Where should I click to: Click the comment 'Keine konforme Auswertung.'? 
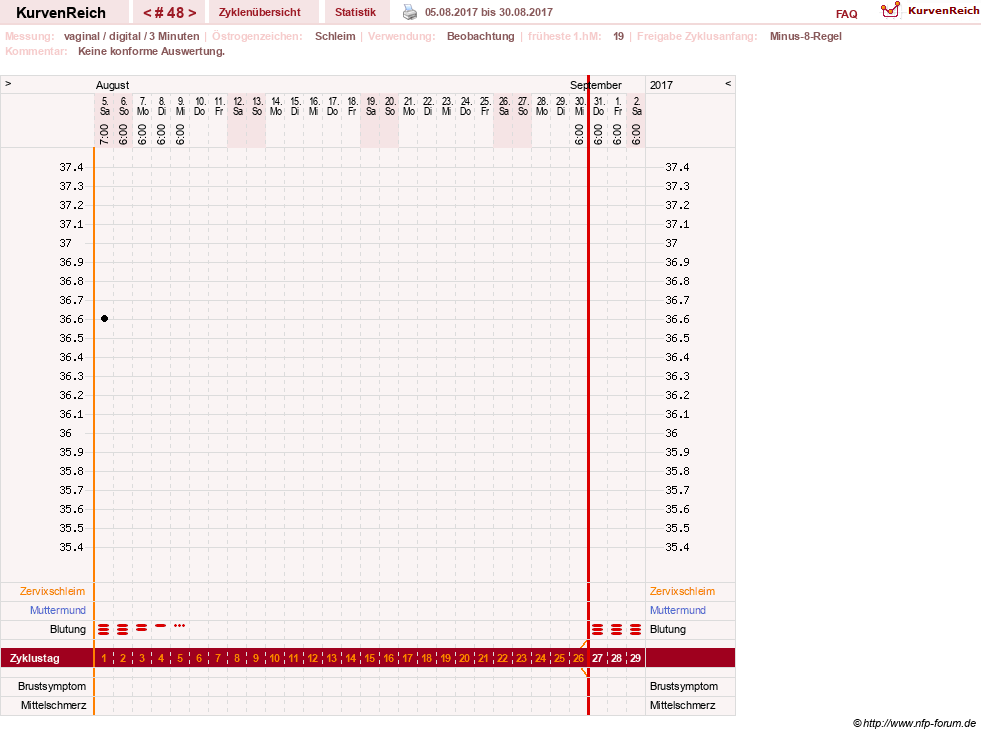point(151,51)
